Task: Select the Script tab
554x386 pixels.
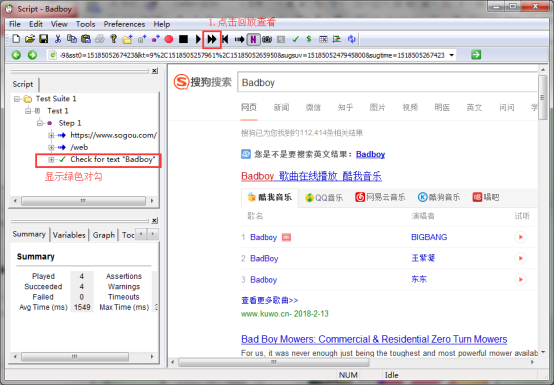Action: [23, 84]
